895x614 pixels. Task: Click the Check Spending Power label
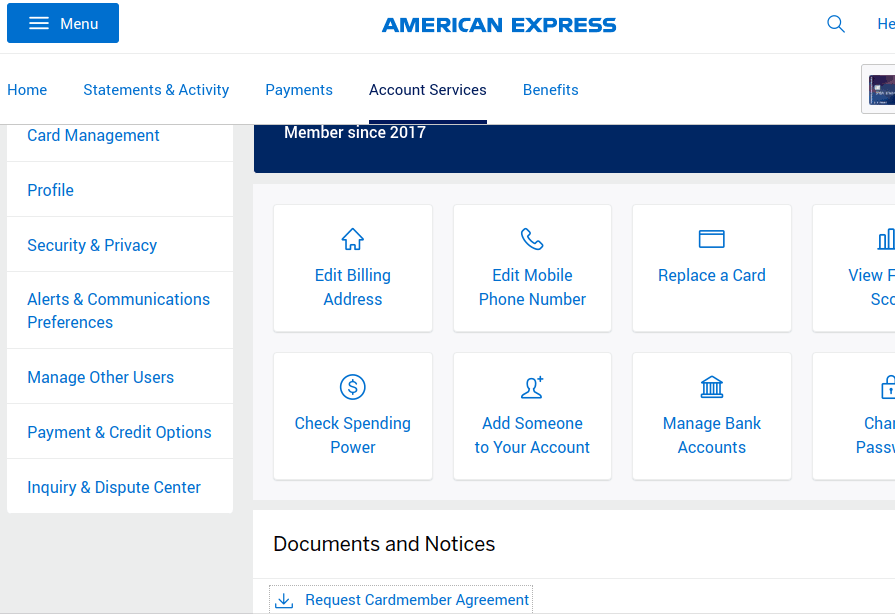(x=353, y=435)
